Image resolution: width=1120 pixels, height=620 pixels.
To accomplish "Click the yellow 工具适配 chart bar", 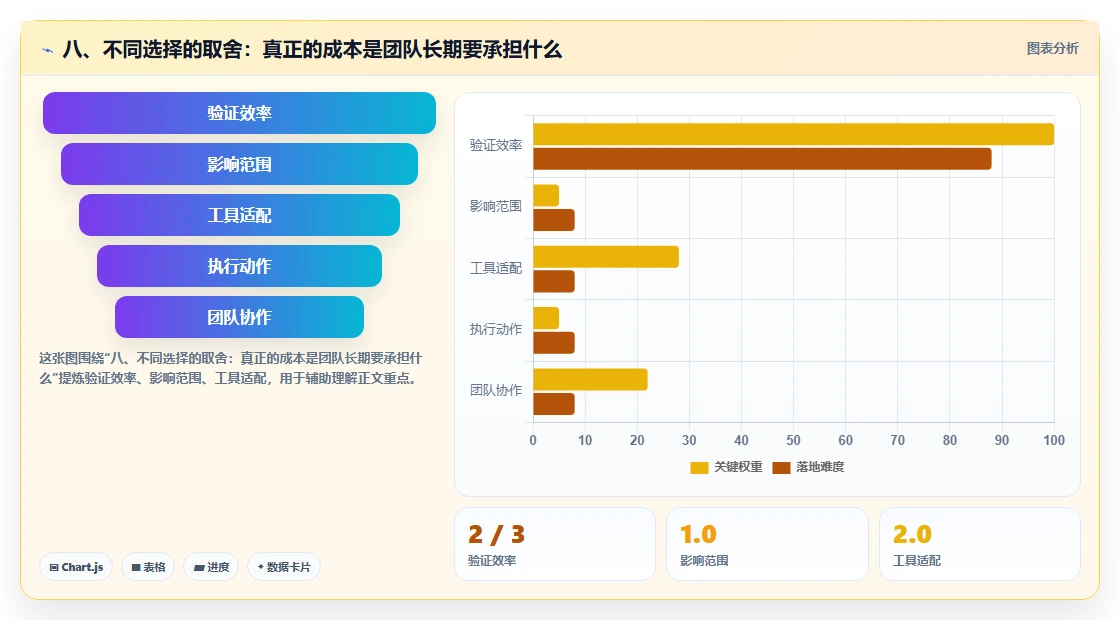I will coord(606,257).
